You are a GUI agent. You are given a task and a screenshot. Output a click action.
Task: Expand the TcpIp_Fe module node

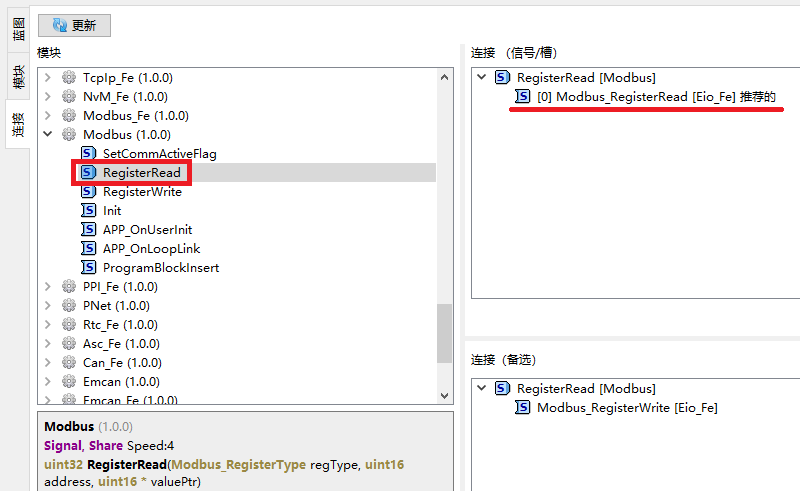tap(47, 77)
